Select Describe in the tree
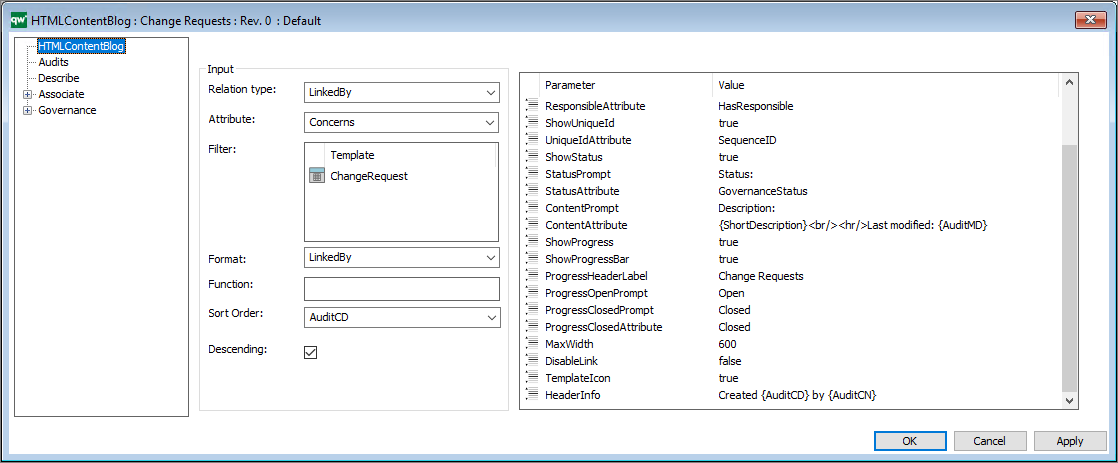Image resolution: width=1118 pixels, height=463 pixels. click(x=58, y=78)
